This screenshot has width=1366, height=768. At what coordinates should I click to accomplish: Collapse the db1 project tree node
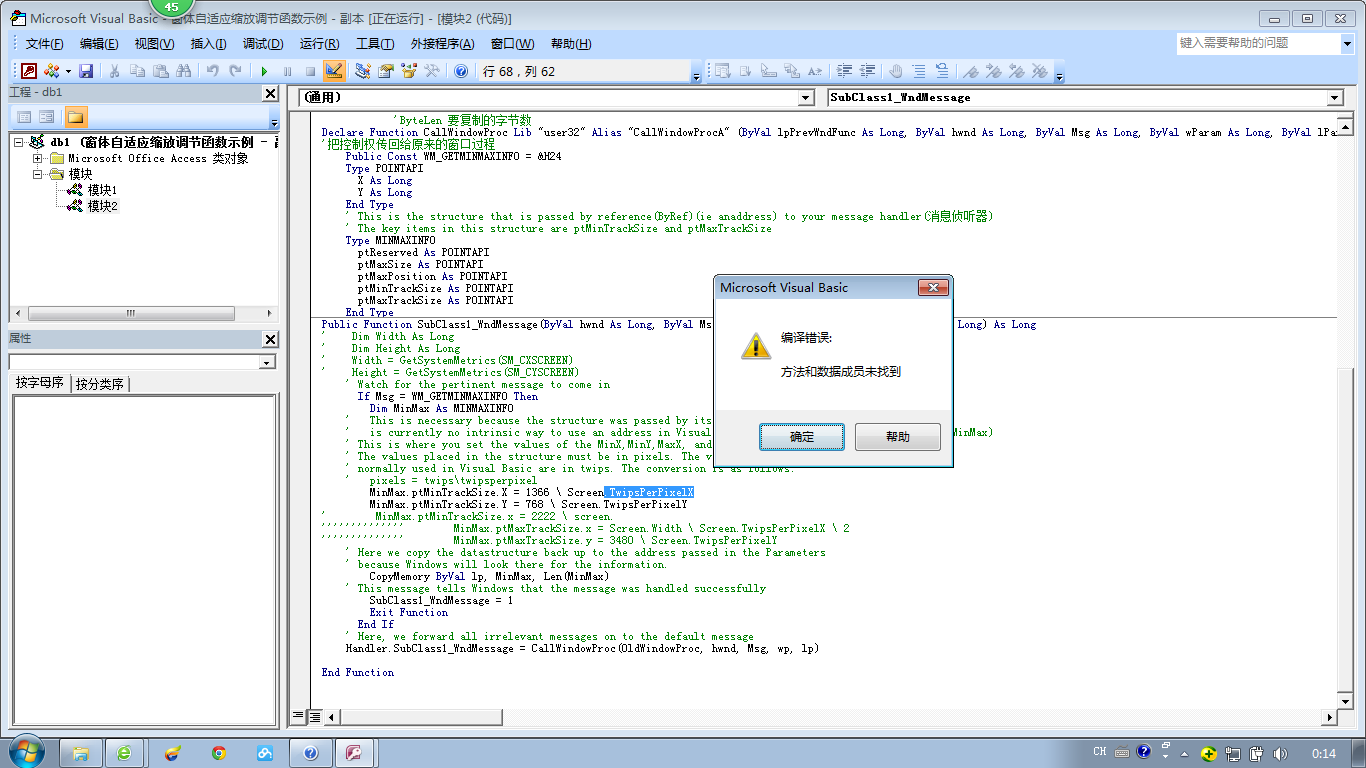[20, 142]
